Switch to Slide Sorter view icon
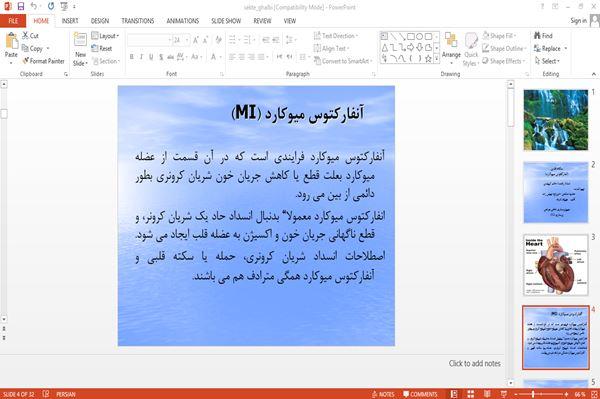The height and width of the screenshot is (399, 600). tap(470, 394)
